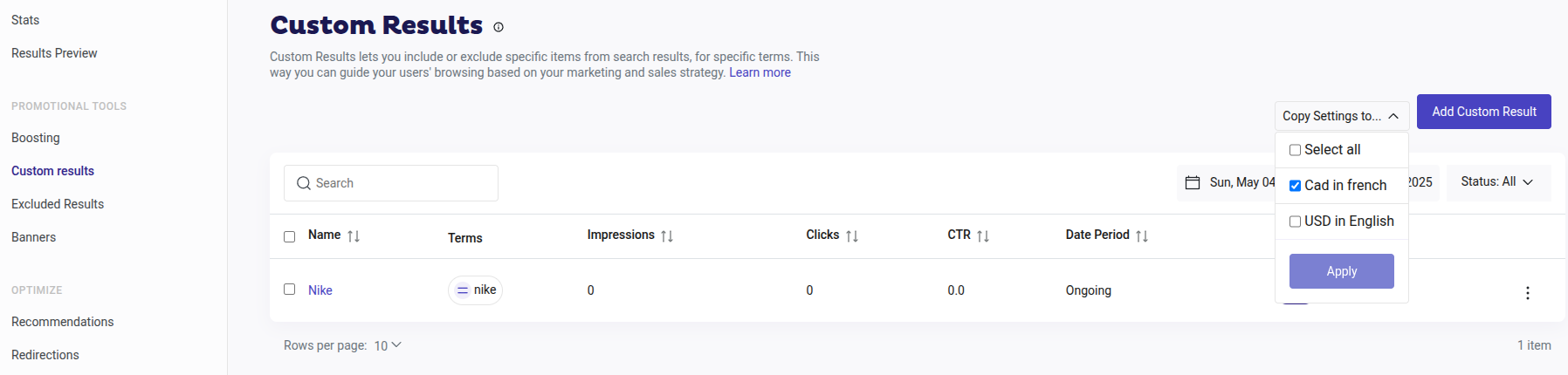Tick the USD in English checkbox

pyautogui.click(x=1296, y=222)
